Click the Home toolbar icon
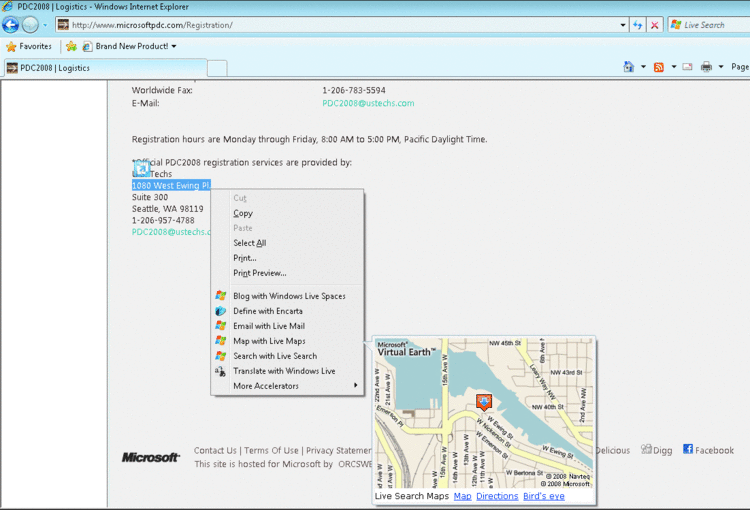This screenshot has width=750, height=510. 629,67
